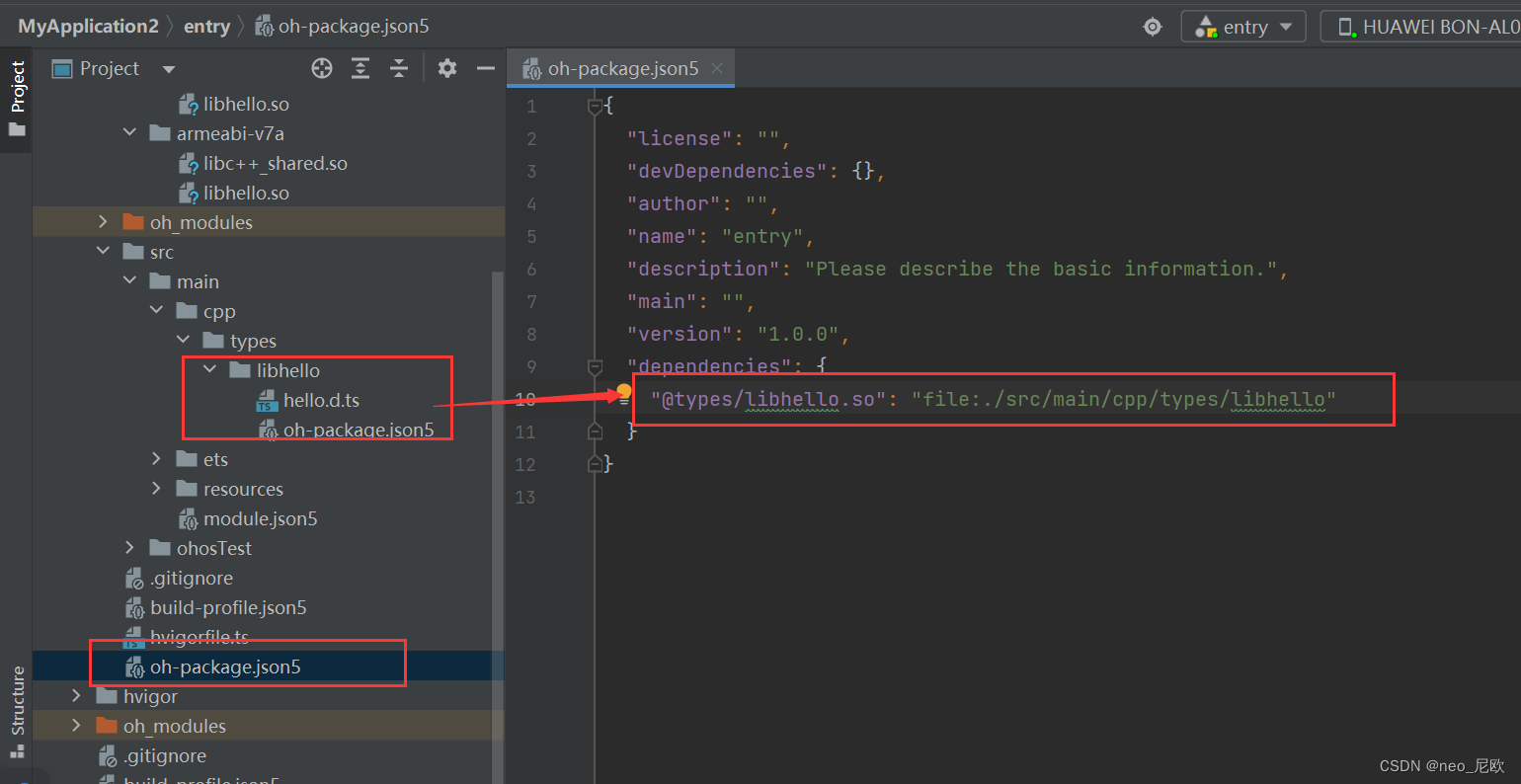Select the ets folder icon

(x=187, y=458)
